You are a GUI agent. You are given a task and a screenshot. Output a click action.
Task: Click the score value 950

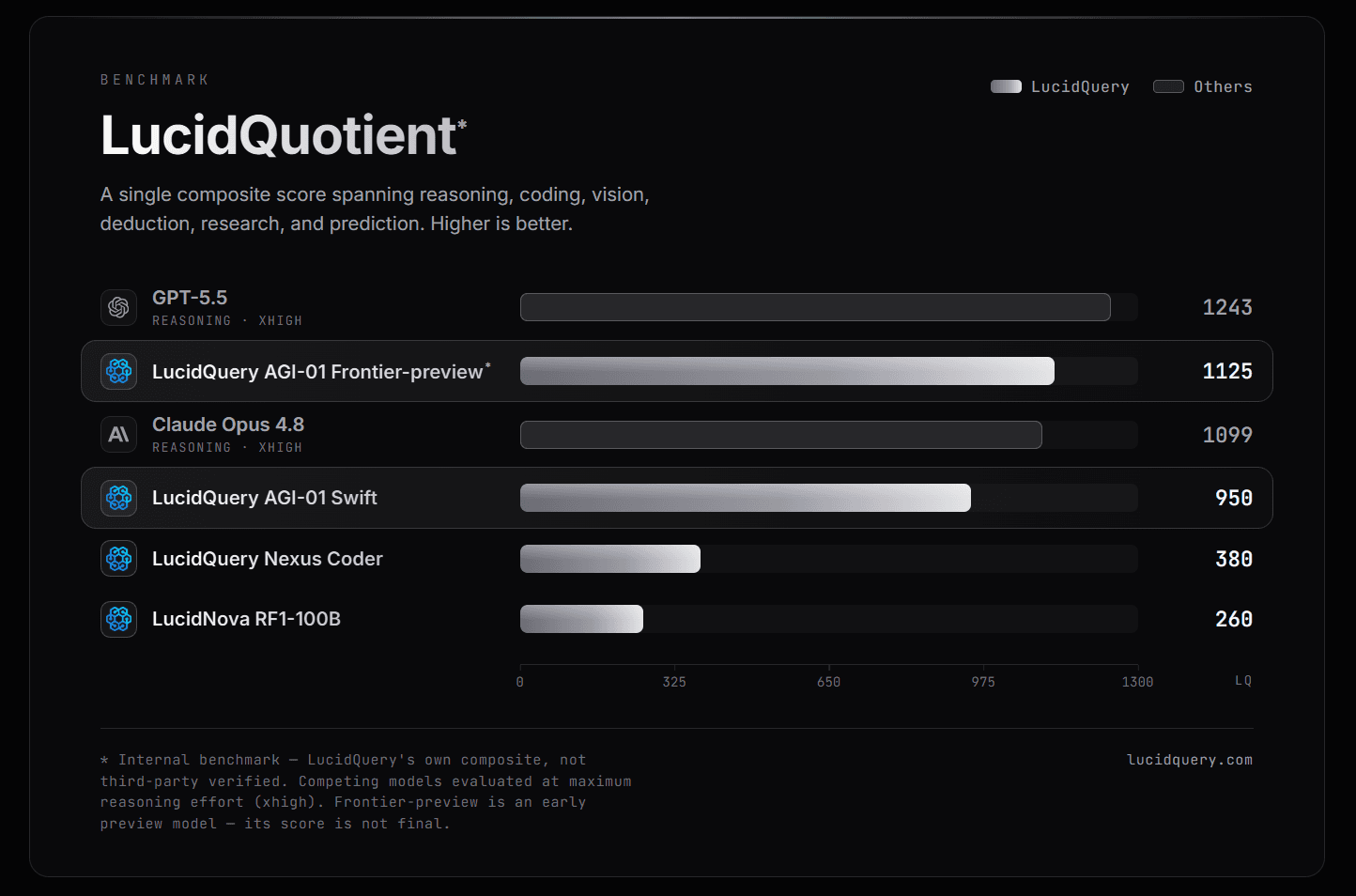(x=1234, y=498)
